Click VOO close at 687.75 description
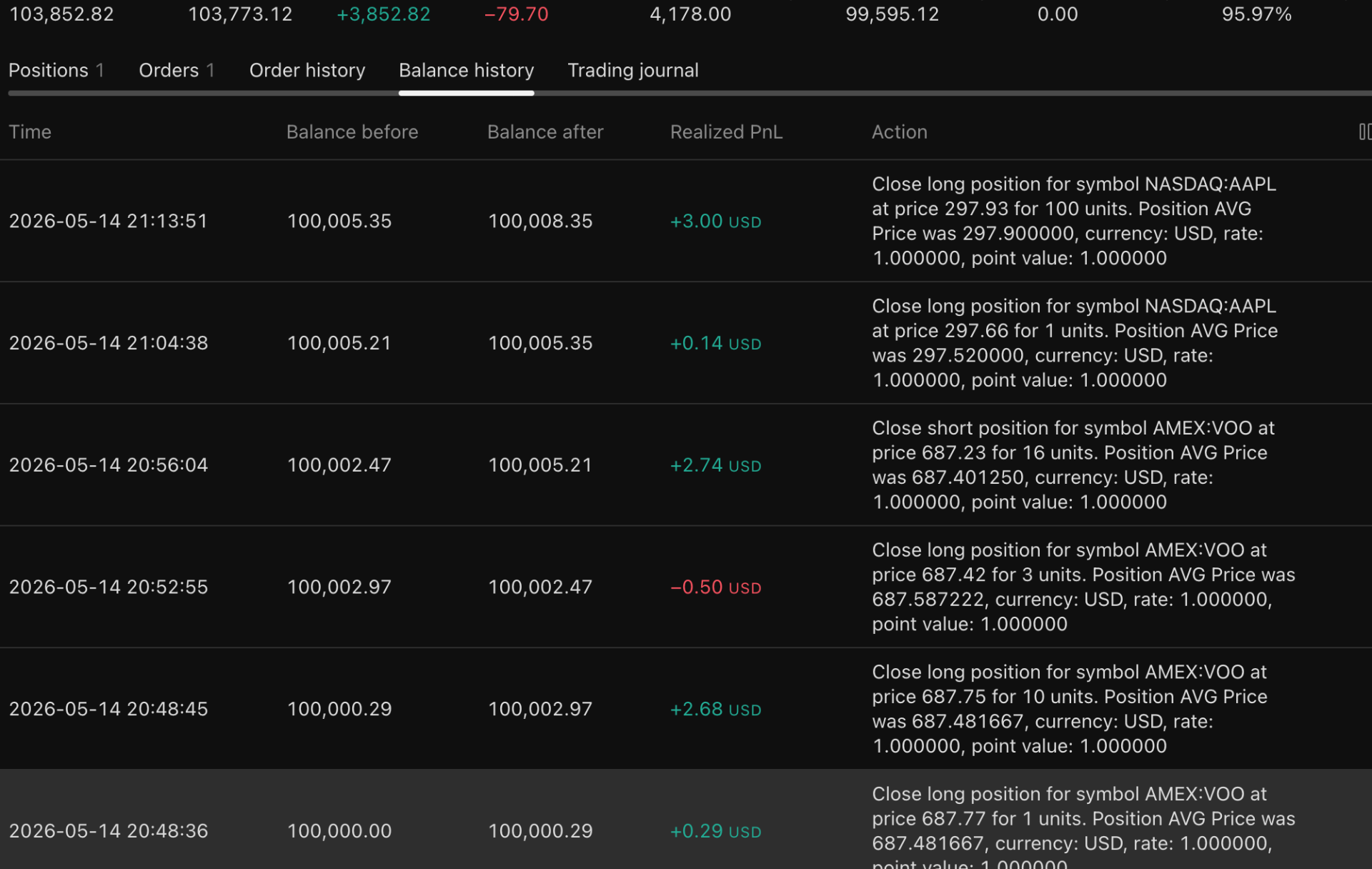The height and width of the screenshot is (869, 1372). [x=1070, y=709]
